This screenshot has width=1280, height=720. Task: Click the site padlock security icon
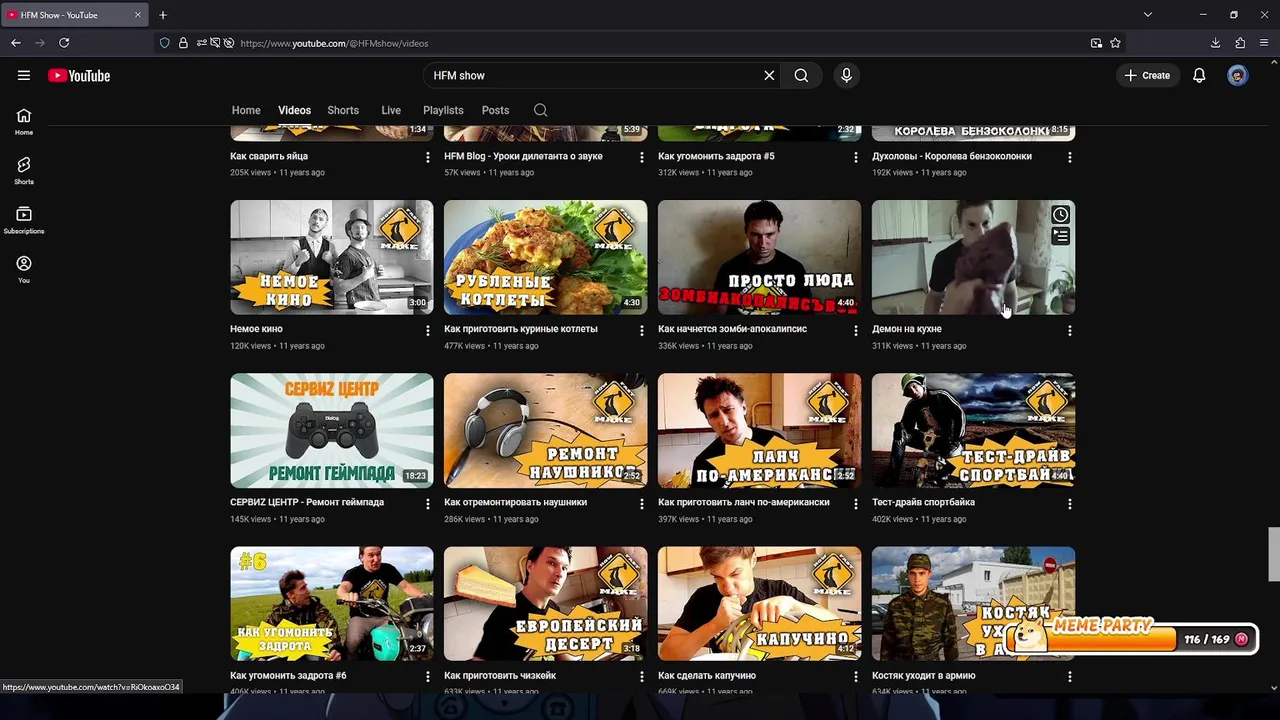click(x=183, y=43)
